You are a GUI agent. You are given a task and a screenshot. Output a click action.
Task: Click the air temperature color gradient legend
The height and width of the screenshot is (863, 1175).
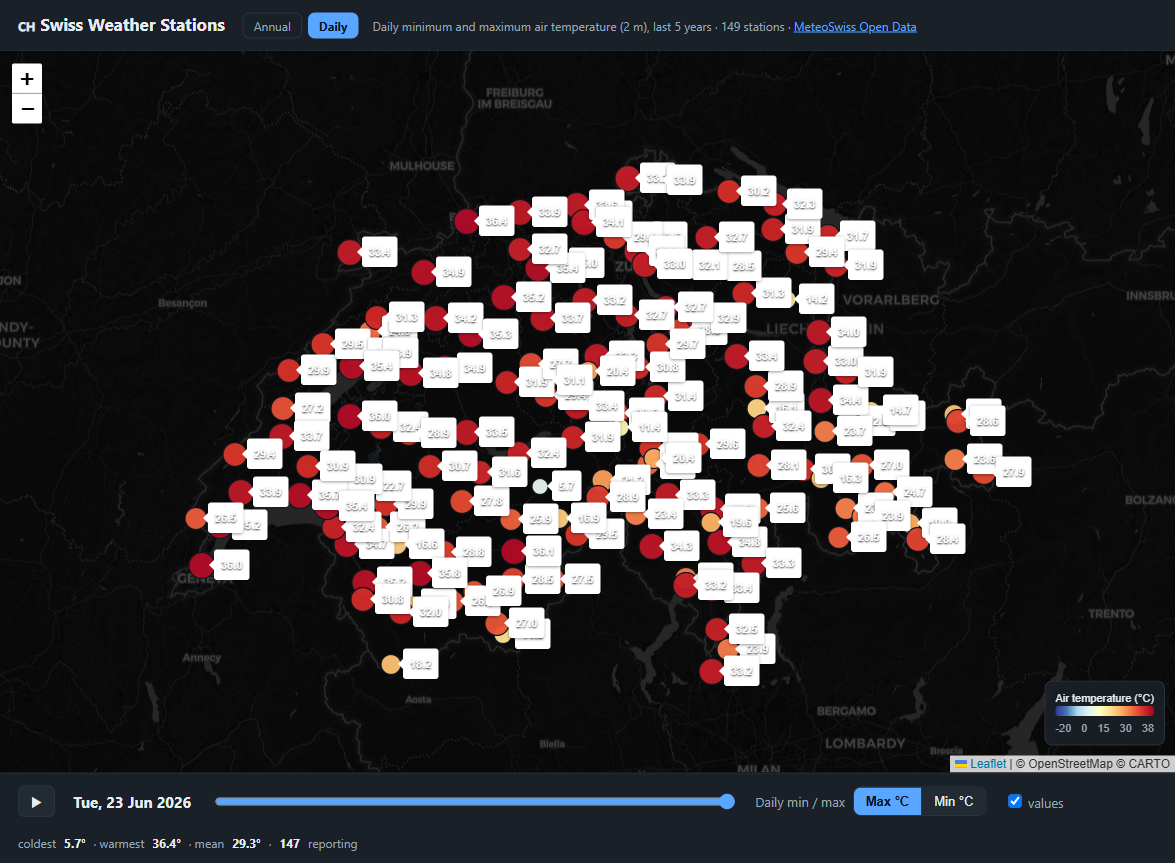(x=1105, y=711)
